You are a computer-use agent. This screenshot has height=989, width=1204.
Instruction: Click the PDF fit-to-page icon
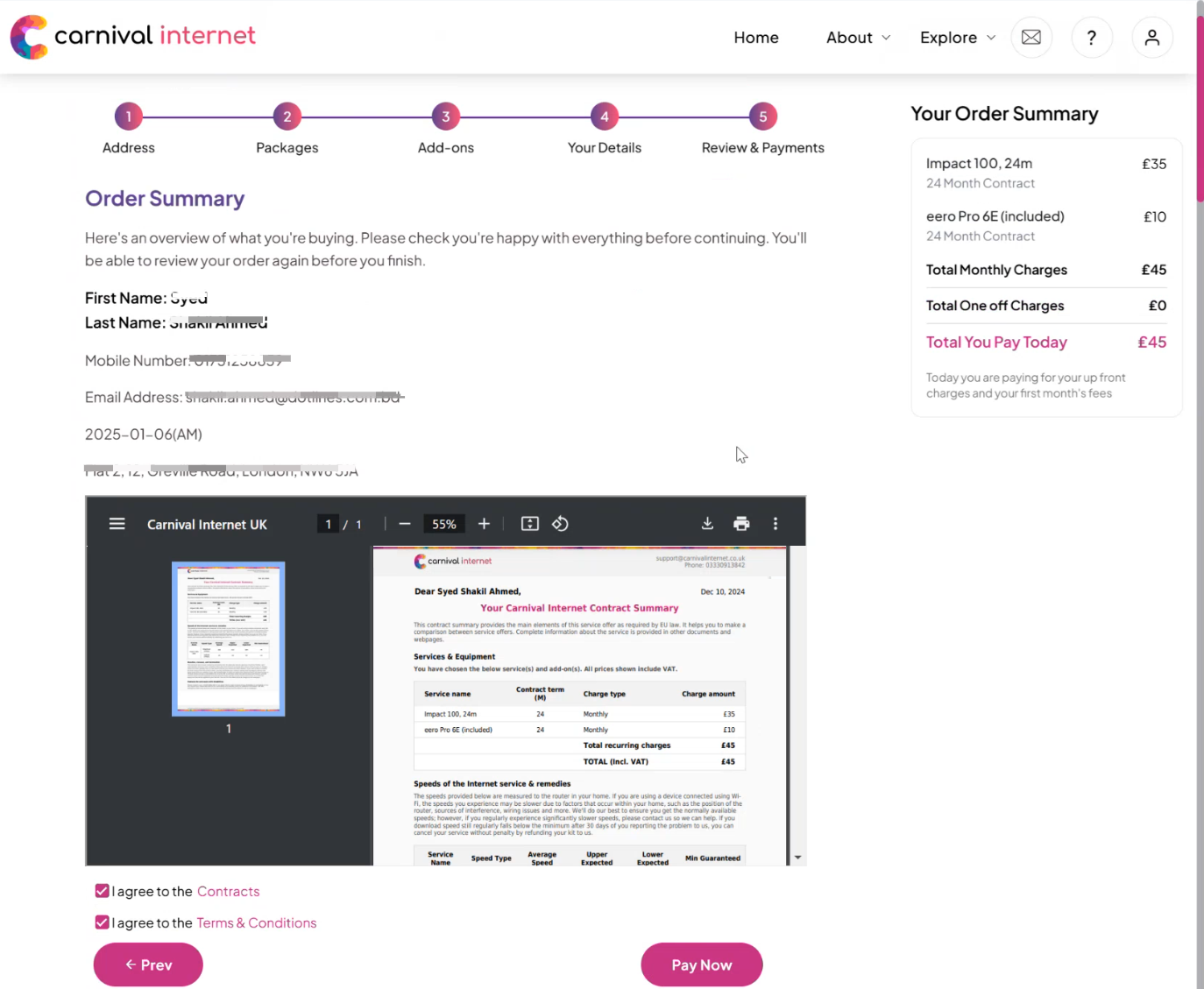click(530, 524)
